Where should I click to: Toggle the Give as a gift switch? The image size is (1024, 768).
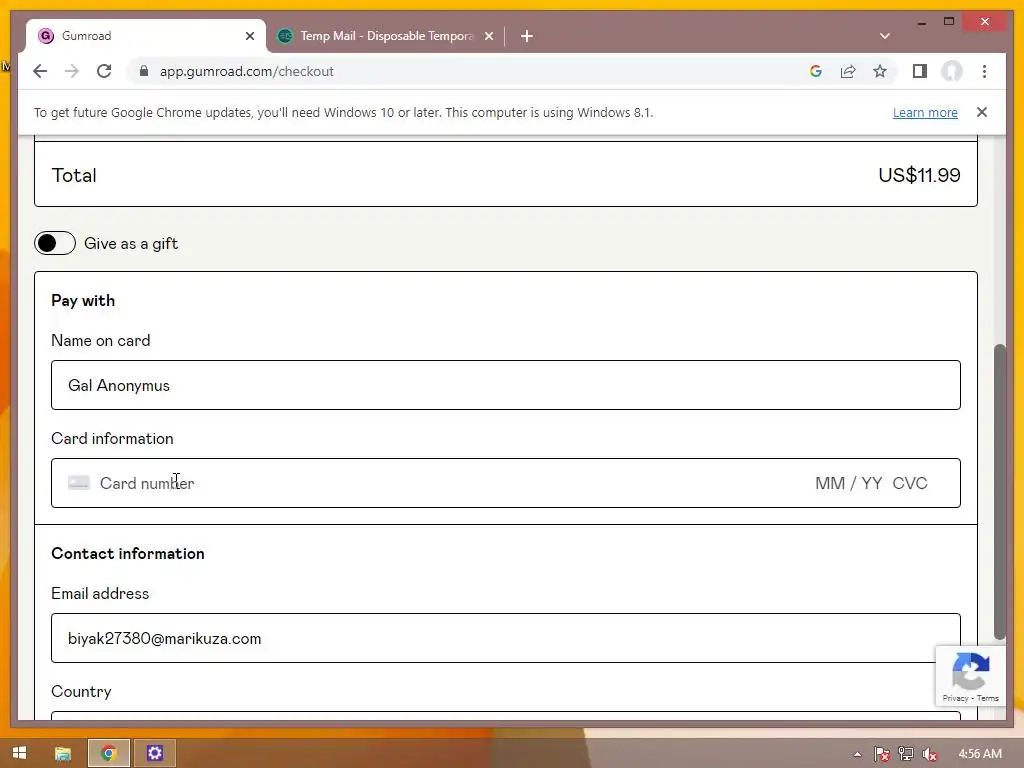[x=55, y=243]
